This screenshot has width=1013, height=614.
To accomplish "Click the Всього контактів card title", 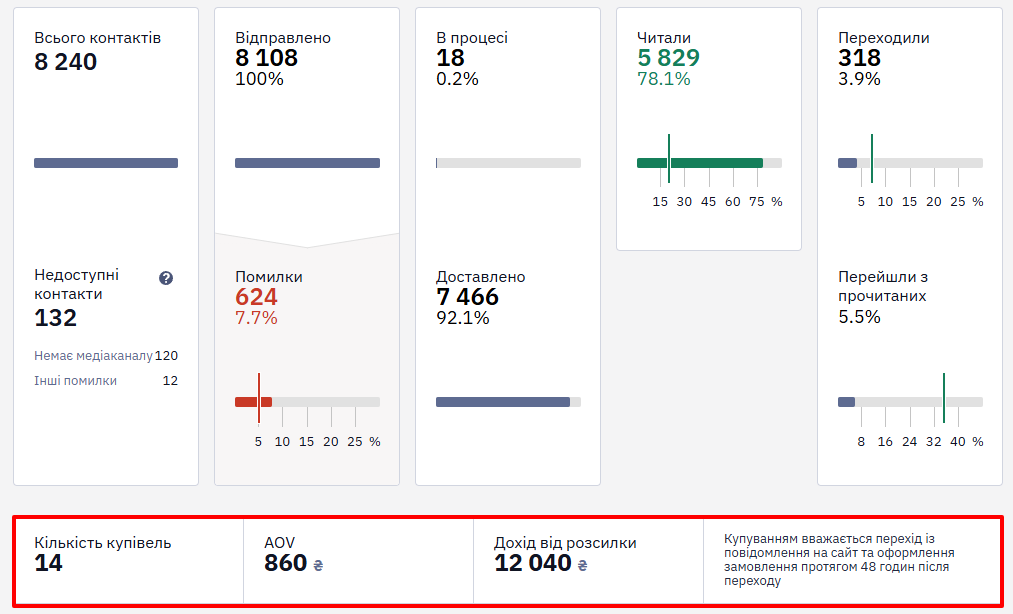I will (x=98, y=38).
